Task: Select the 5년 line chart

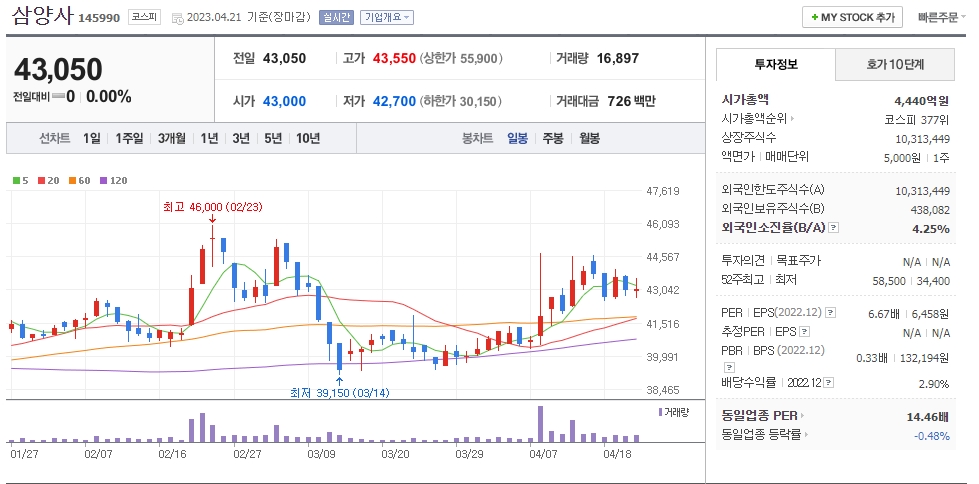Action: pos(273,138)
